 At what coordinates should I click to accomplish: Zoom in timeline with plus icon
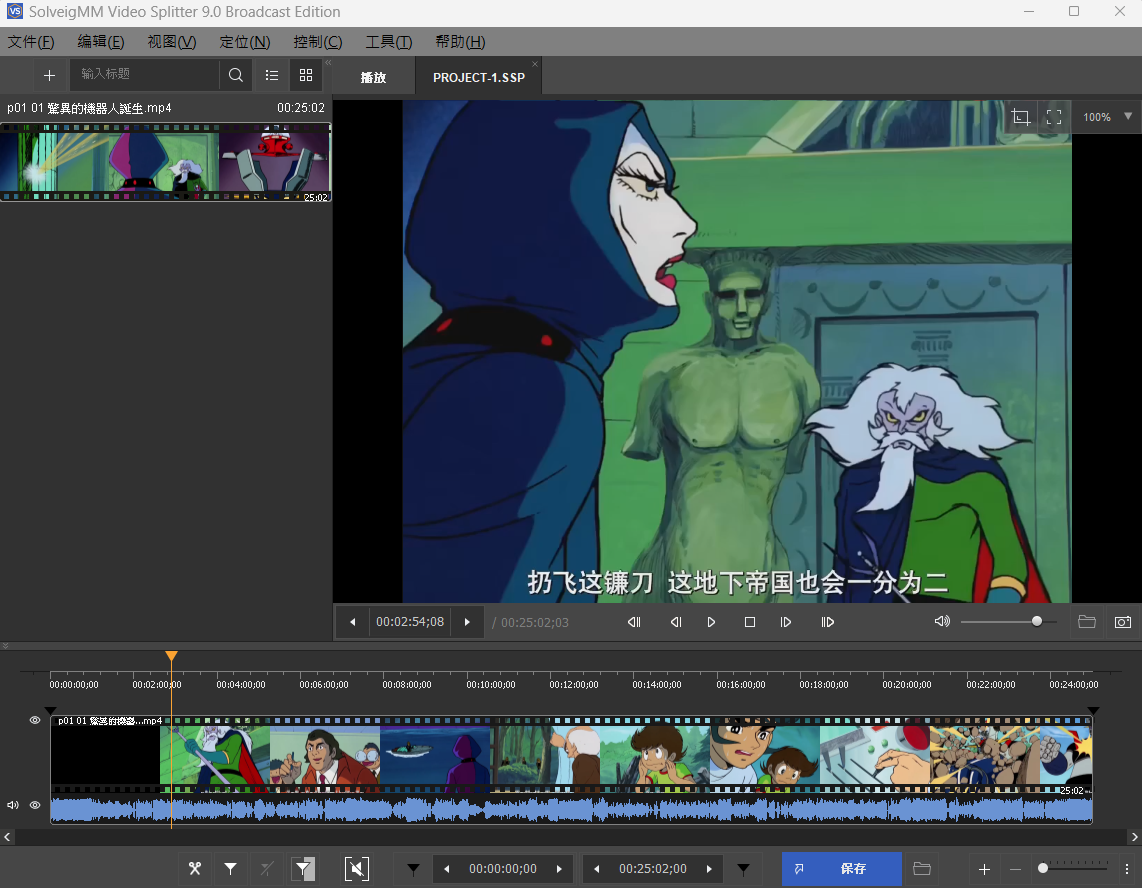[x=984, y=869]
